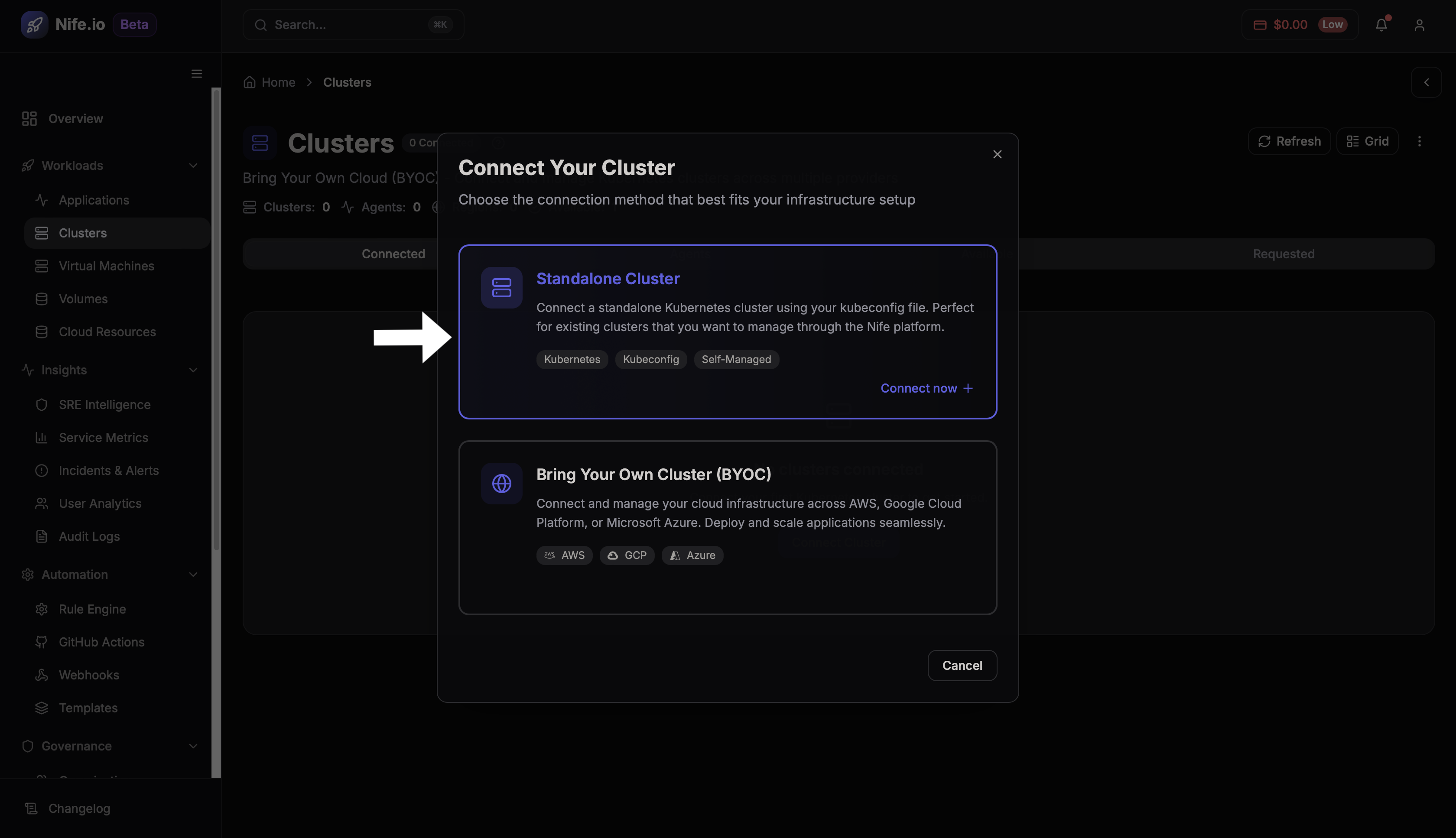Expand the Insights section

pos(193,370)
